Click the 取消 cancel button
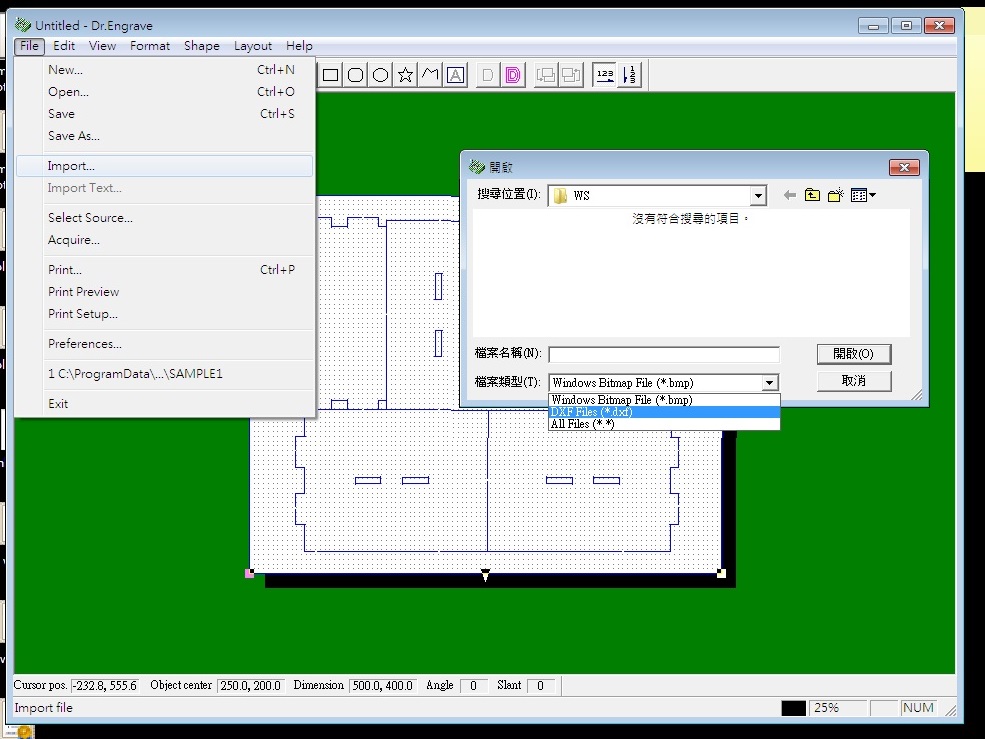The height and width of the screenshot is (739, 985). tap(854, 381)
